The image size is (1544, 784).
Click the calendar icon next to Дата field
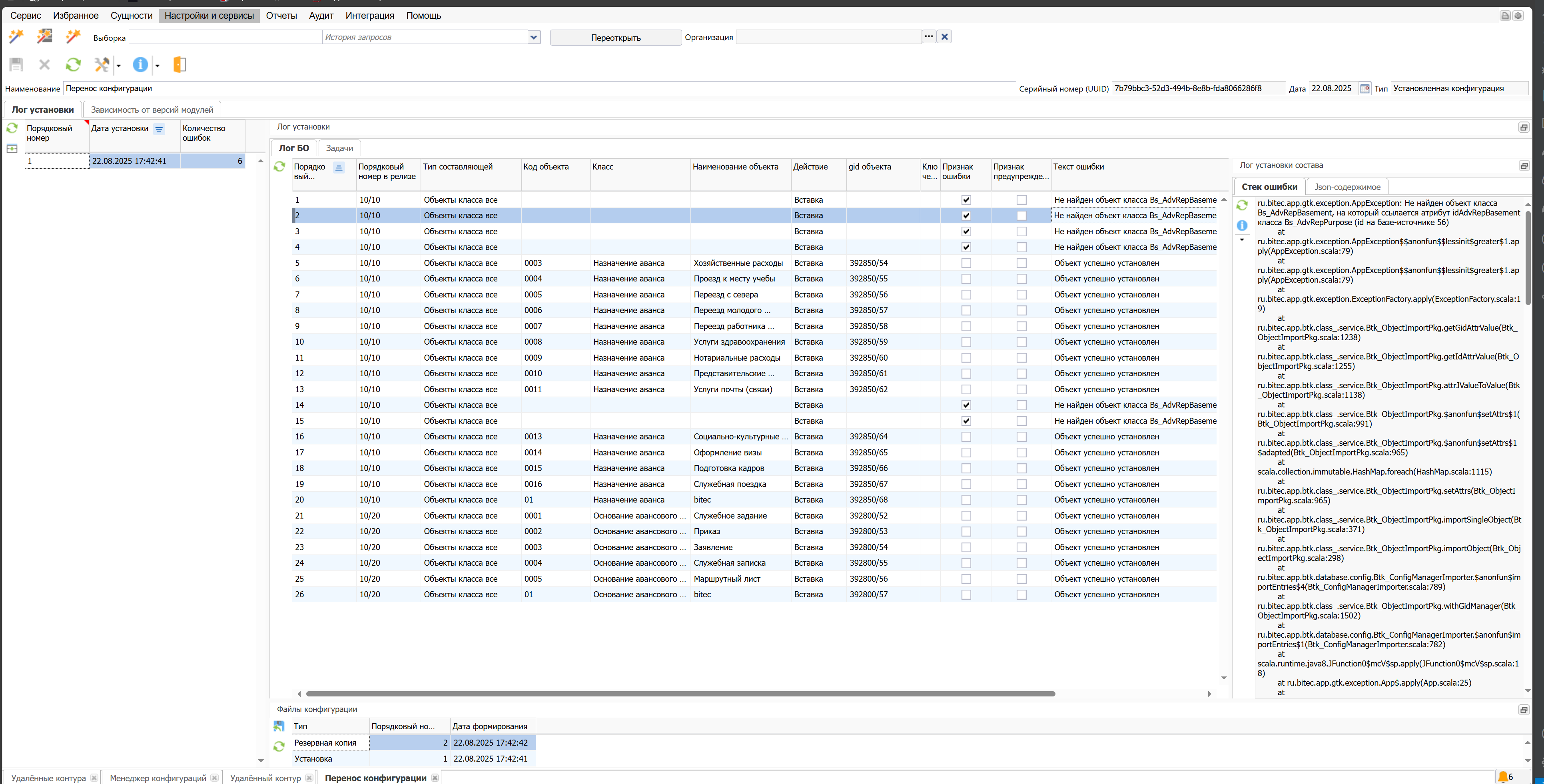(1365, 88)
